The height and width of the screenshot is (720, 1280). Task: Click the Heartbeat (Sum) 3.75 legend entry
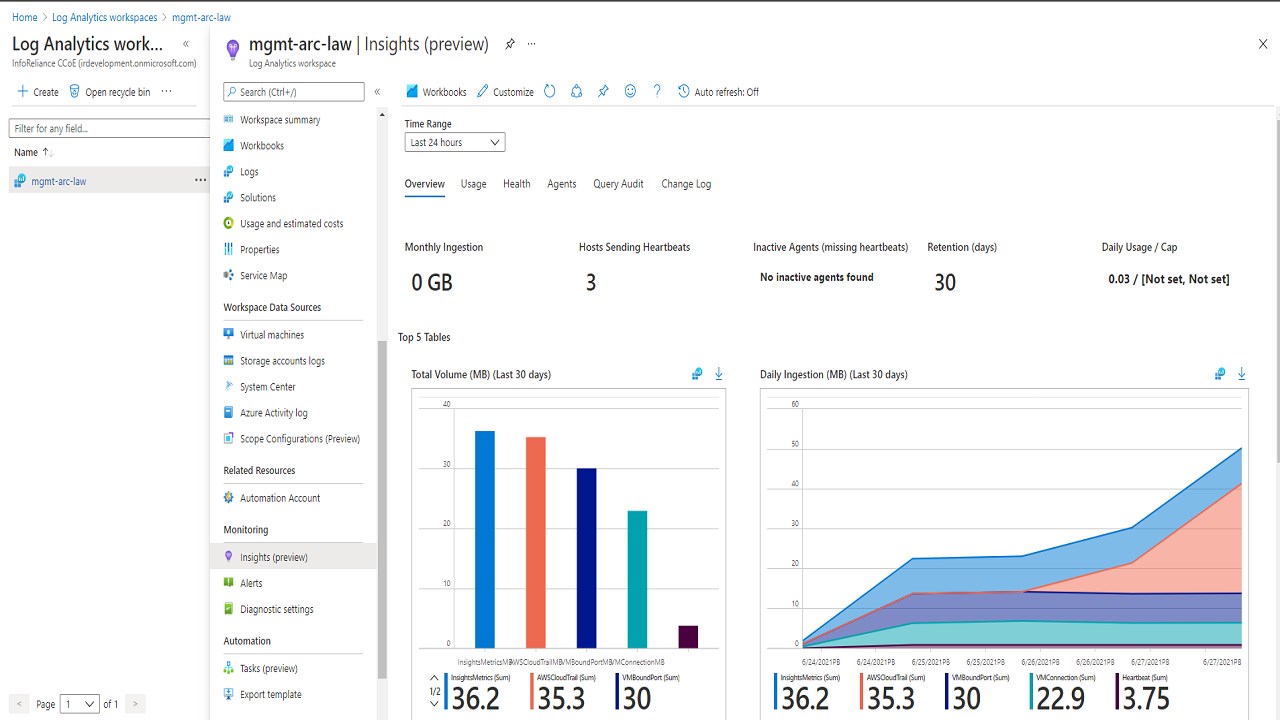(x=1144, y=691)
